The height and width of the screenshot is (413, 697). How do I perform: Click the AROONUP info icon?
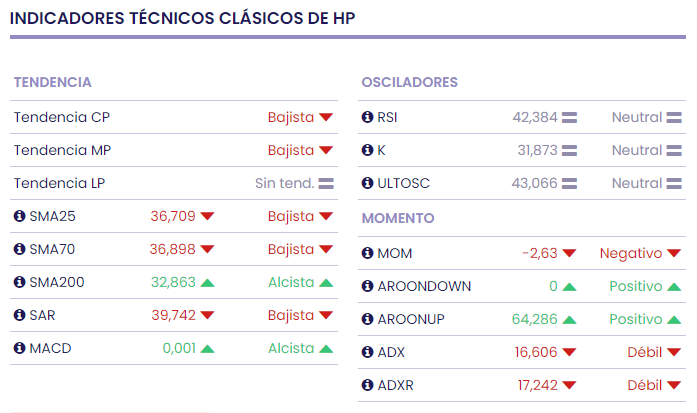pyautogui.click(x=367, y=319)
